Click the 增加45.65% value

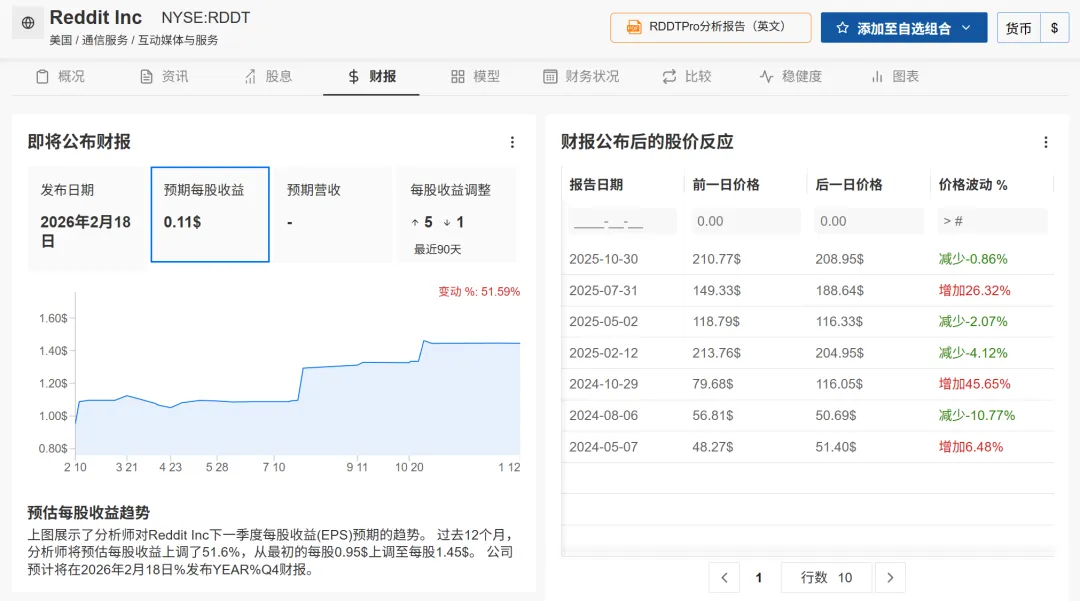pos(974,384)
